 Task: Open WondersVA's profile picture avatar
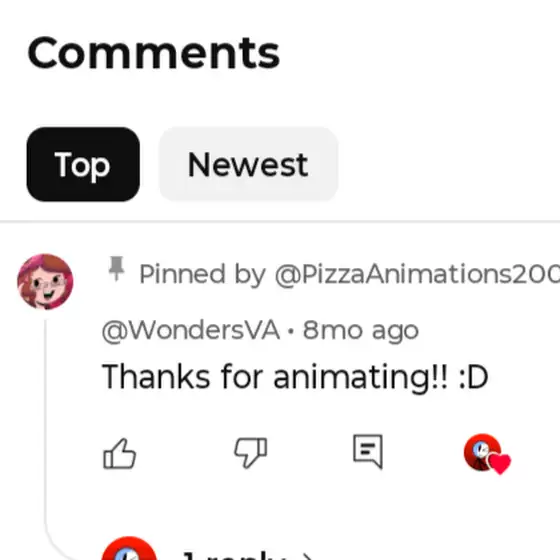[x=45, y=281]
